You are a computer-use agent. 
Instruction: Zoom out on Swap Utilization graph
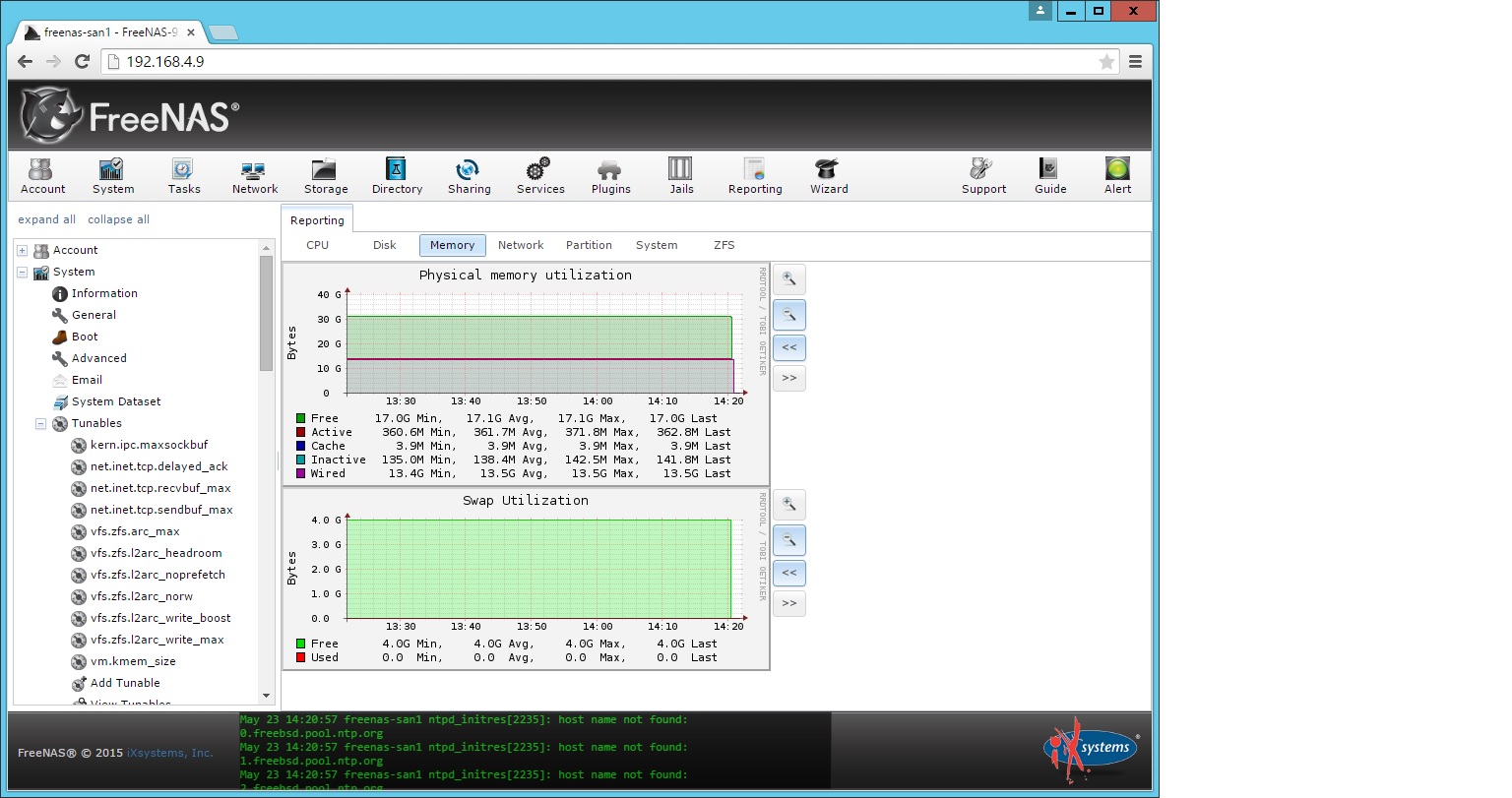pyautogui.click(x=789, y=540)
